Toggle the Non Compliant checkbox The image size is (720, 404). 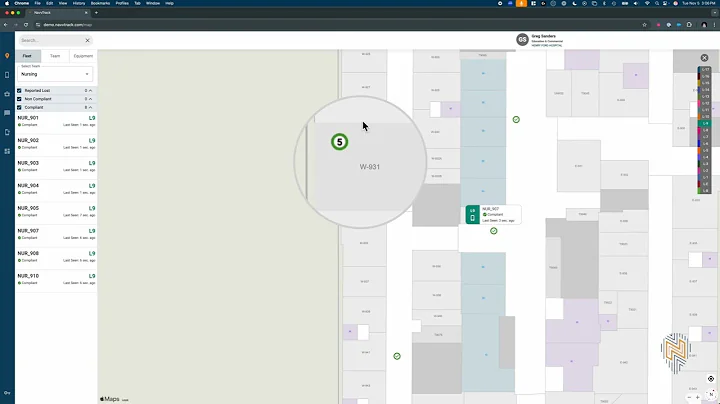tap(19, 99)
